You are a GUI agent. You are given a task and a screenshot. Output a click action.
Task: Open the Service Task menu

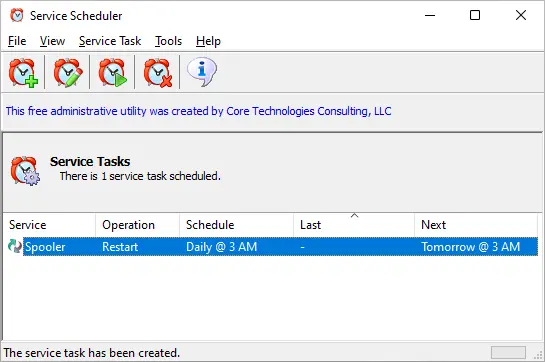click(x=110, y=41)
